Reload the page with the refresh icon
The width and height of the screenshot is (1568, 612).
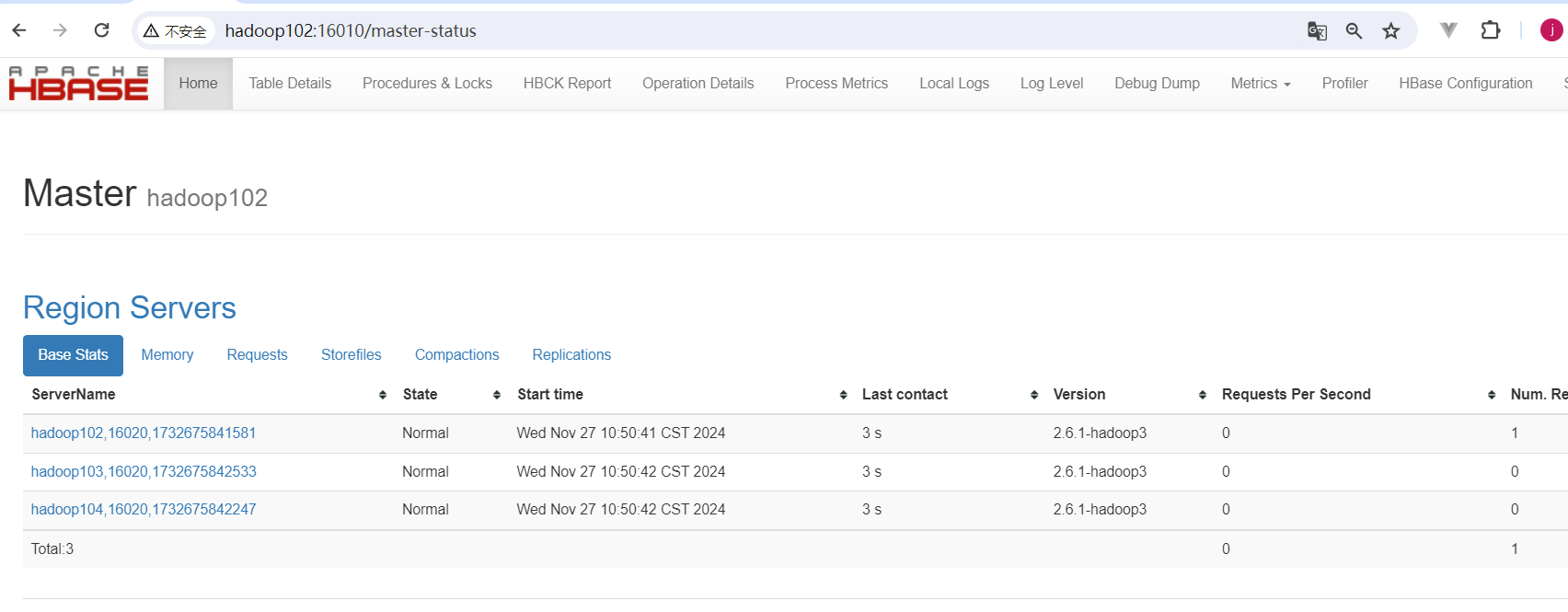click(102, 30)
